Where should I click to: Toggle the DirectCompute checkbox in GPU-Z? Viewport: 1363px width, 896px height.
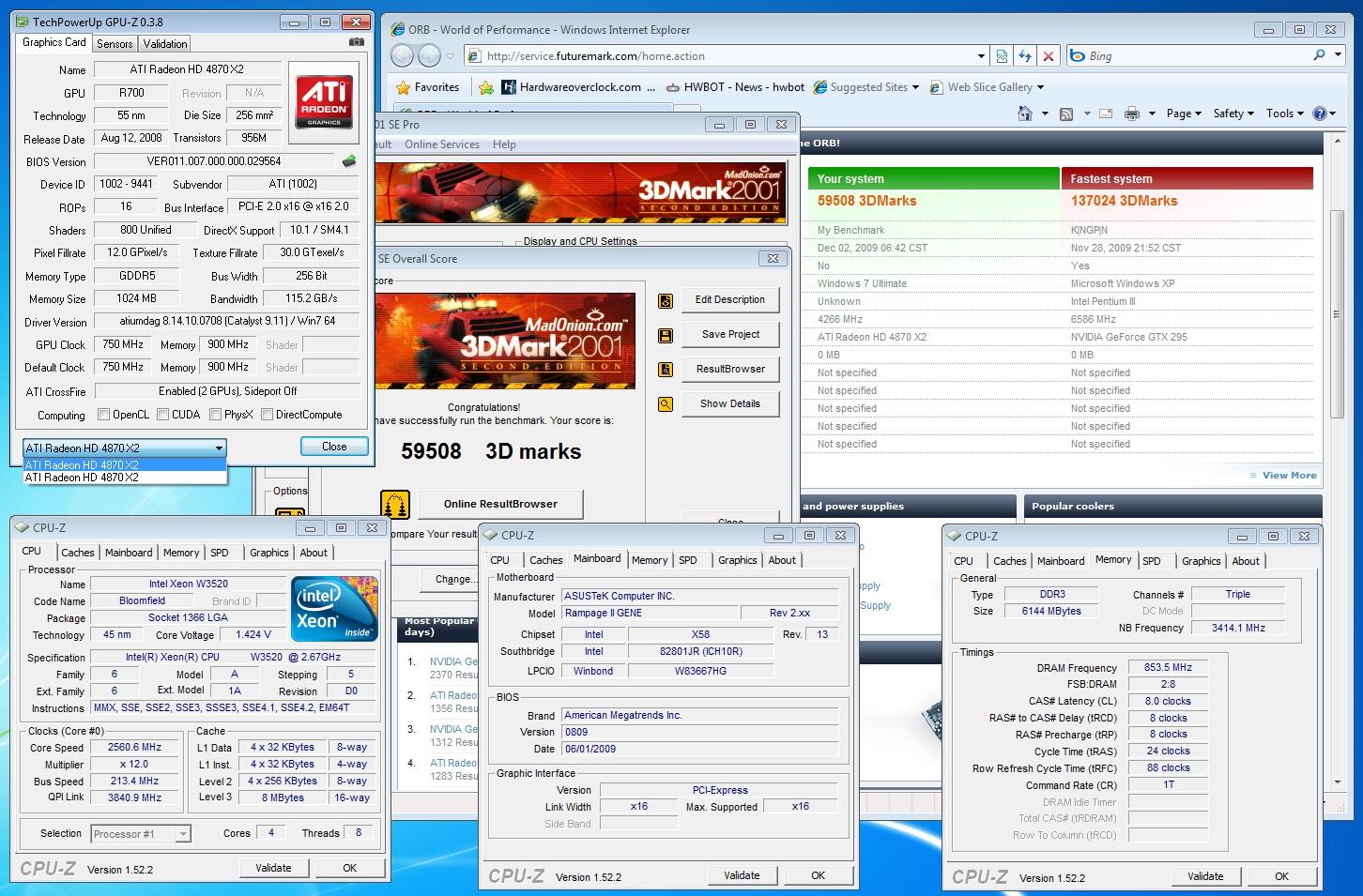268,415
